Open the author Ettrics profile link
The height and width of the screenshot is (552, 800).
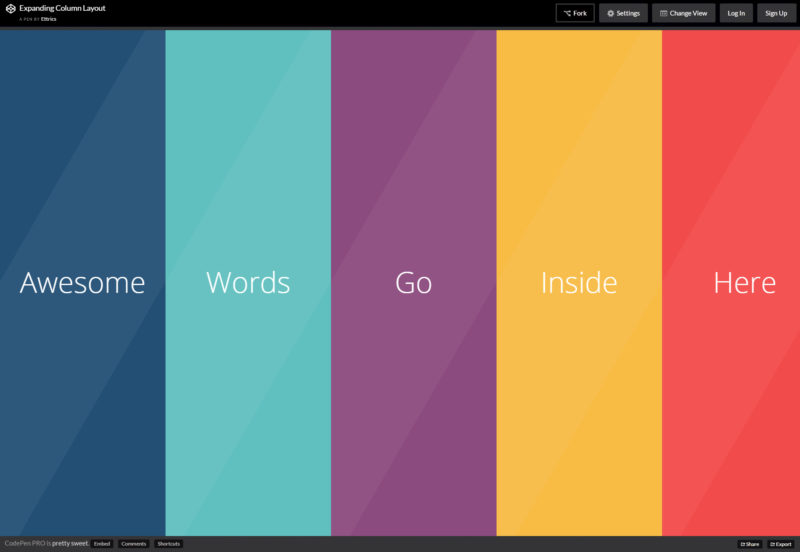(x=48, y=19)
